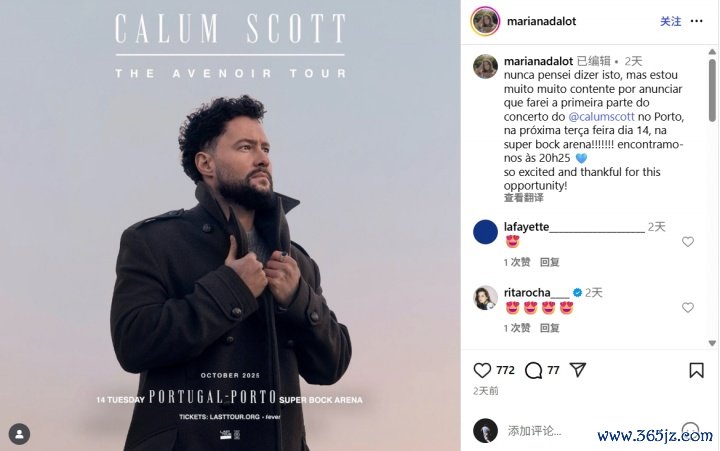This screenshot has width=720, height=451.
Task: Open comments via the speech bubble icon
Action: [533, 370]
